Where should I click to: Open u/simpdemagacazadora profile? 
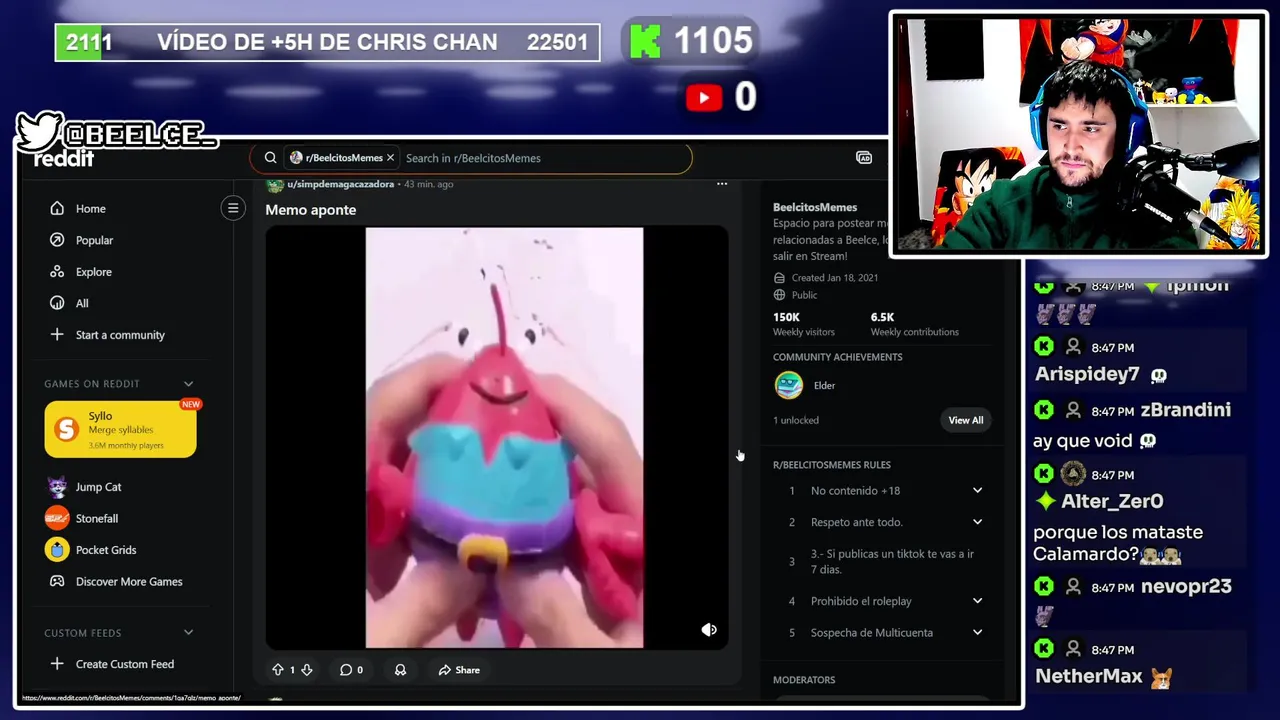[x=340, y=184]
